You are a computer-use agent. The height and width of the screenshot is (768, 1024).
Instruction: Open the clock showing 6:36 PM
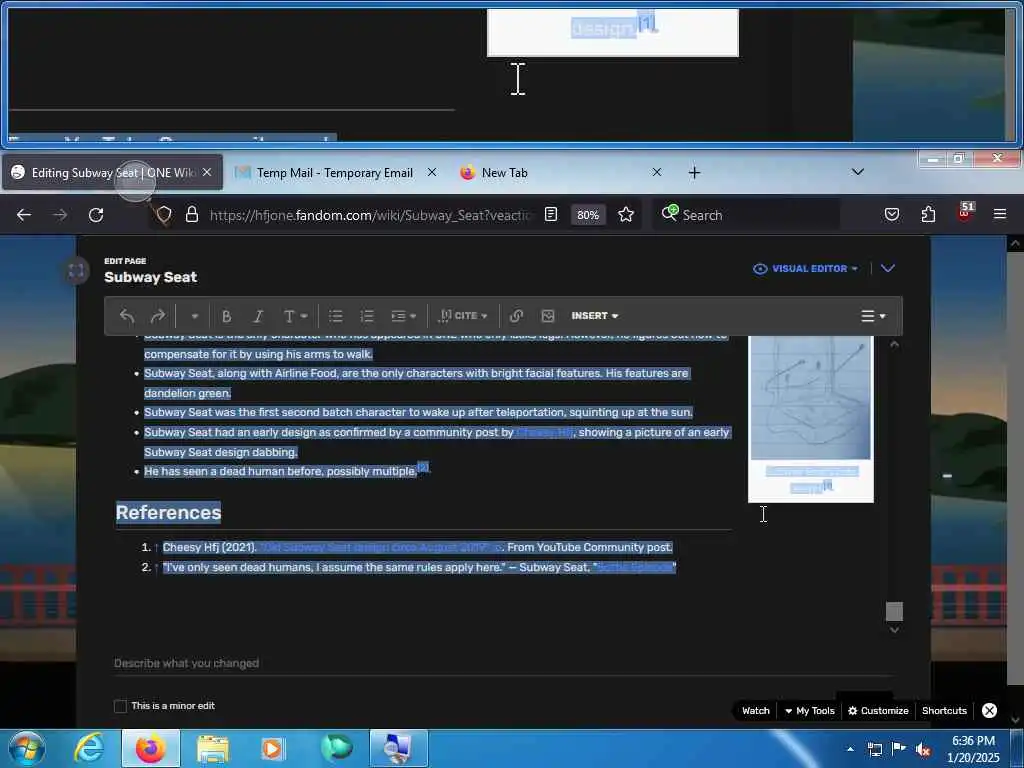[973, 749]
